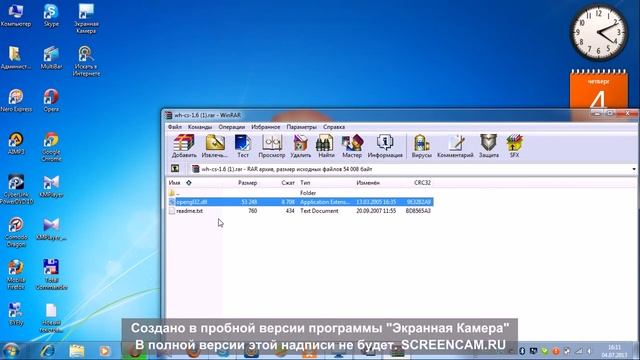Select the KMPlayer_... desktop file icon
This screenshot has height=360, width=640.
pos(51,229)
